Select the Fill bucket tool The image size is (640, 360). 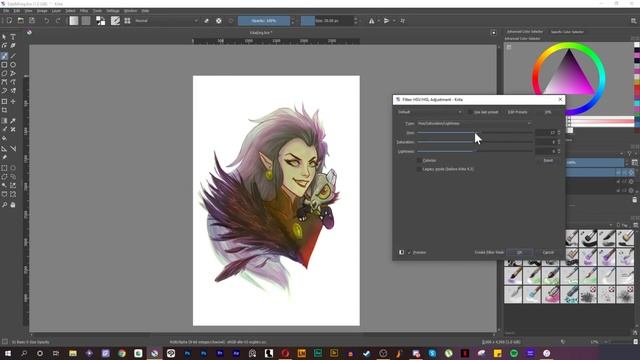(4, 138)
